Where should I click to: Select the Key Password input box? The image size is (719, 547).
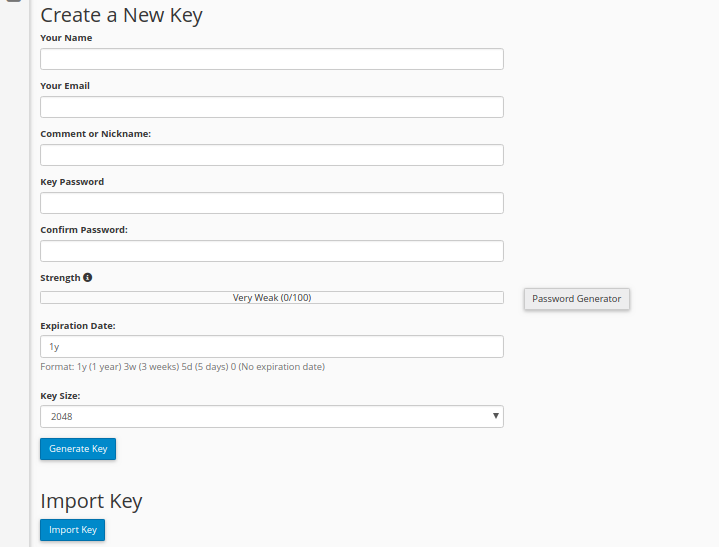point(271,203)
